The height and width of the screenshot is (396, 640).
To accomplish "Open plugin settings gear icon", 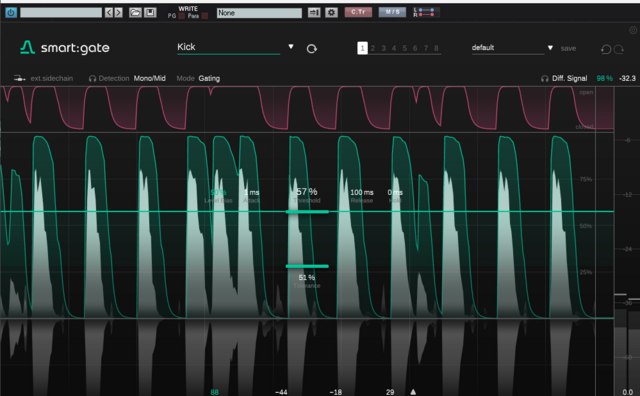I will (331, 13).
